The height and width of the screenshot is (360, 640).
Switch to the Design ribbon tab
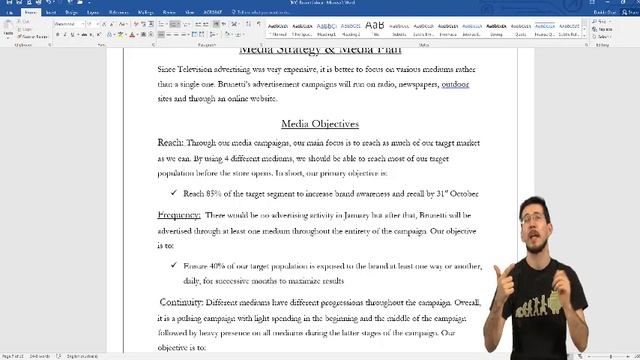pyautogui.click(x=71, y=13)
